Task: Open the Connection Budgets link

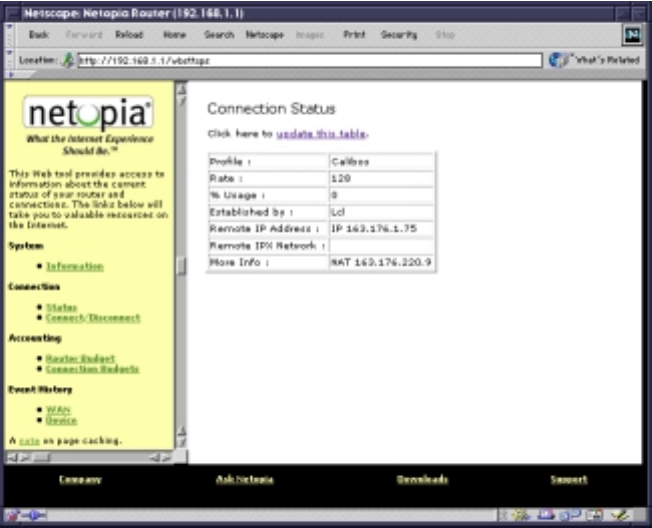Action: 92,369
